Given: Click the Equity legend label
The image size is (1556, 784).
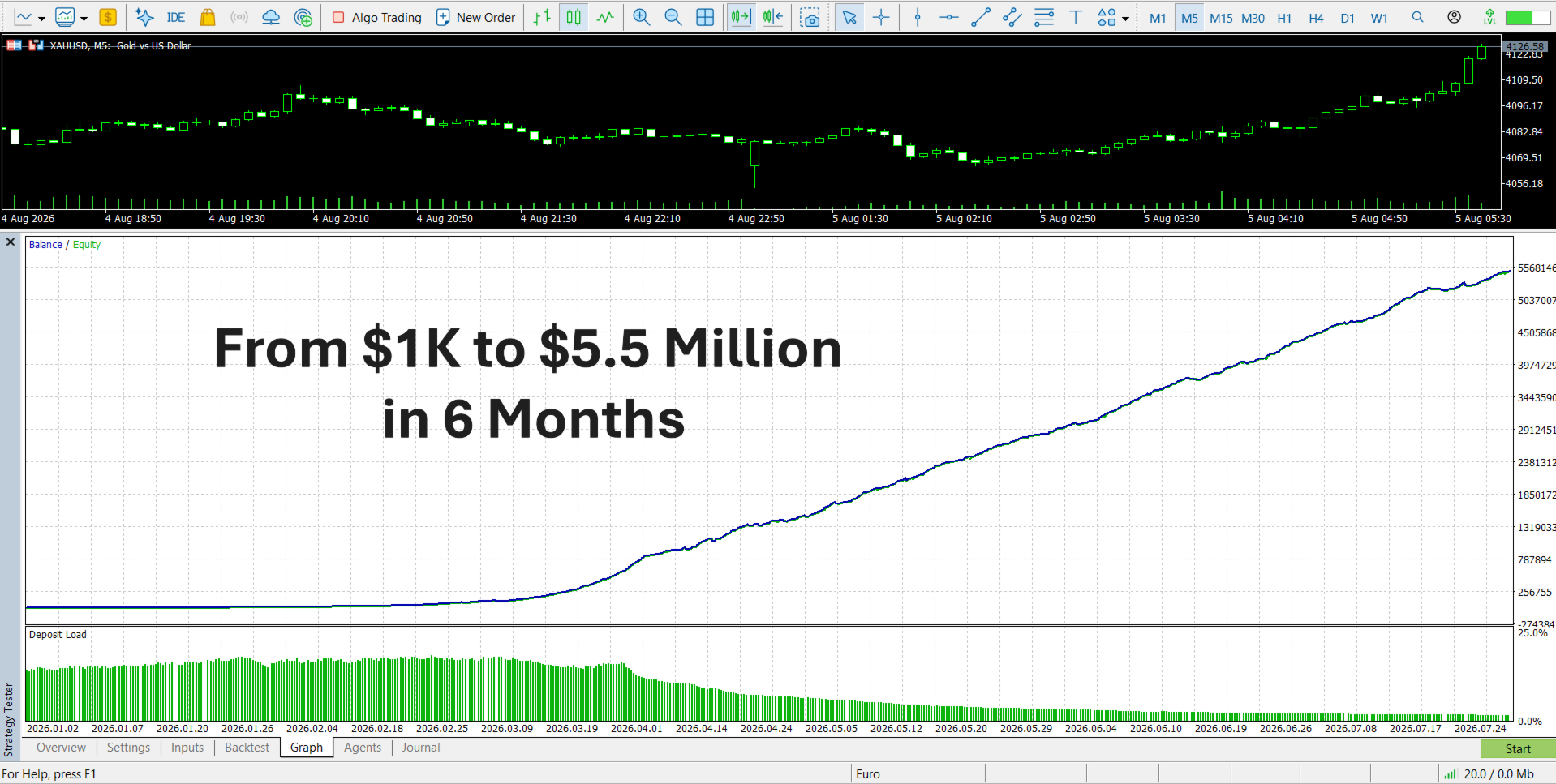Looking at the screenshot, I should point(87,245).
